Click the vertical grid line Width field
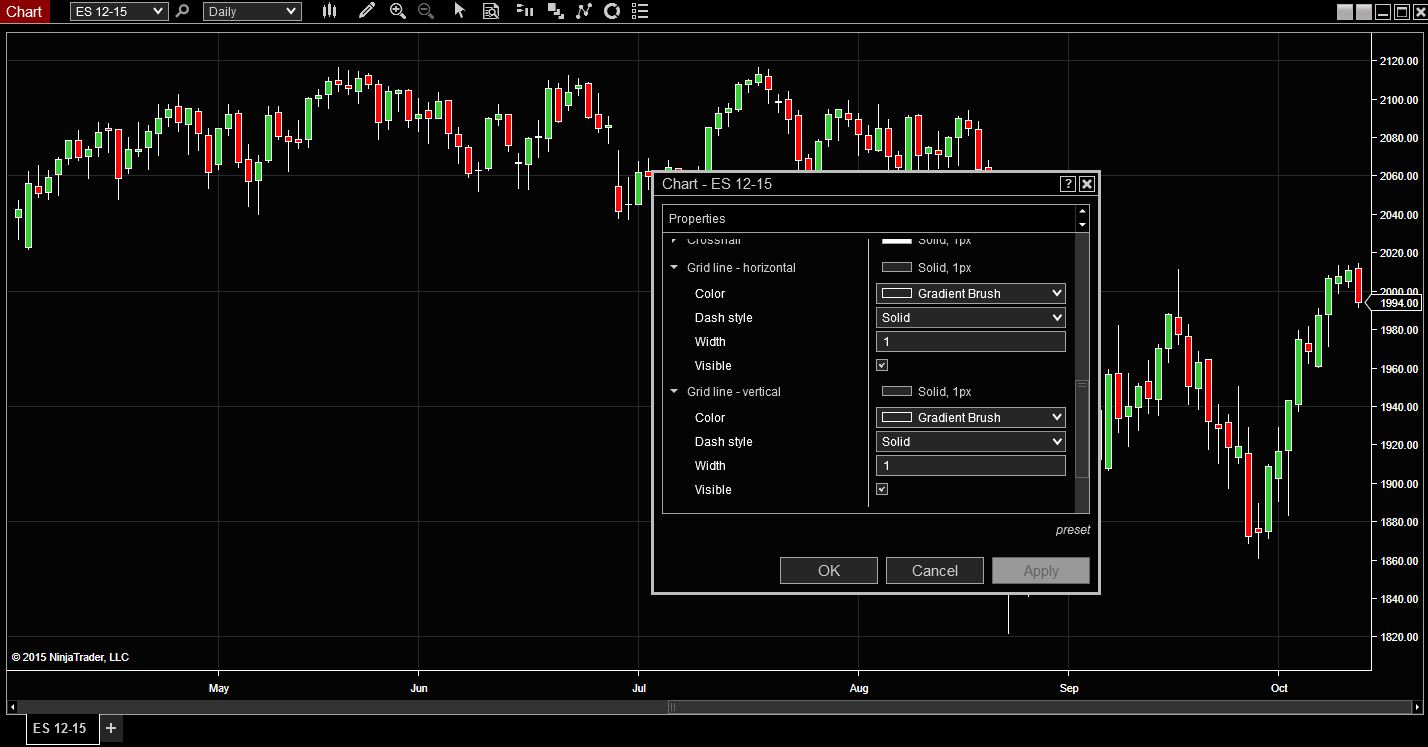This screenshot has height=747, width=1428. pyautogui.click(x=970, y=465)
